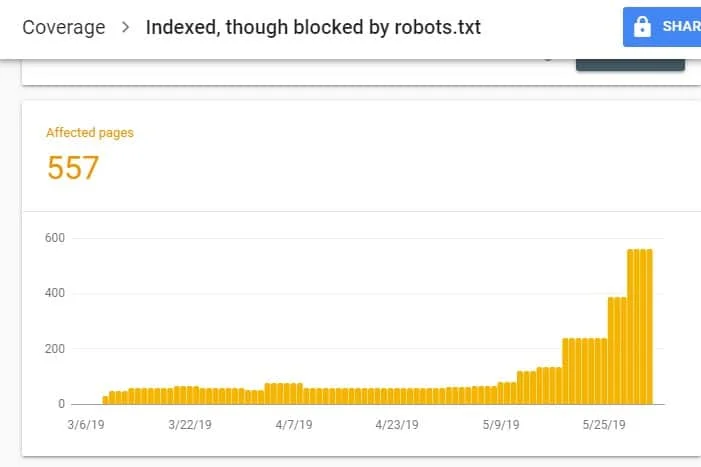The width and height of the screenshot is (701, 467).
Task: Click the 4/7/19 date axis label
Action: pos(294,425)
